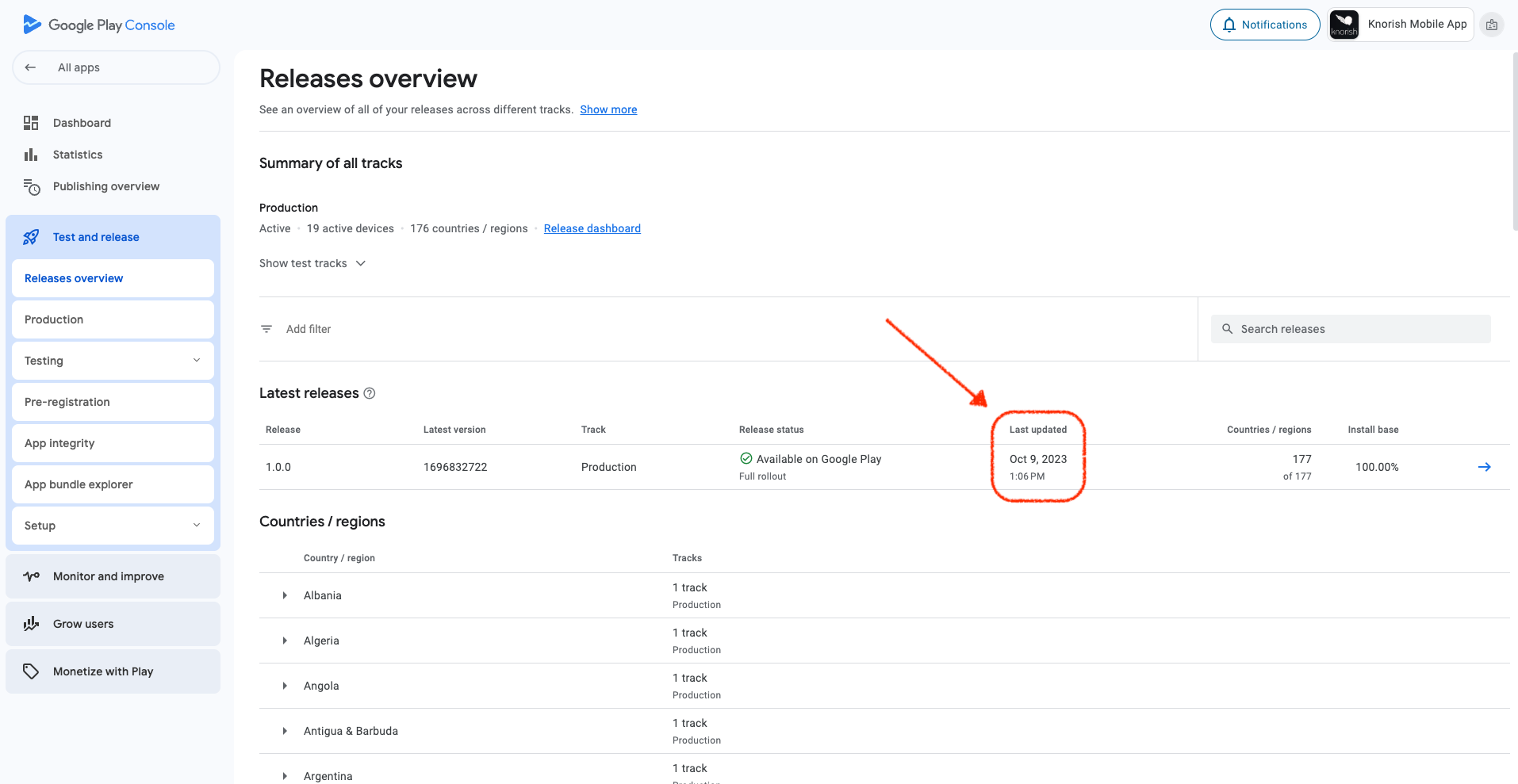
Task: Open App bundle explorer
Action: pos(113,484)
